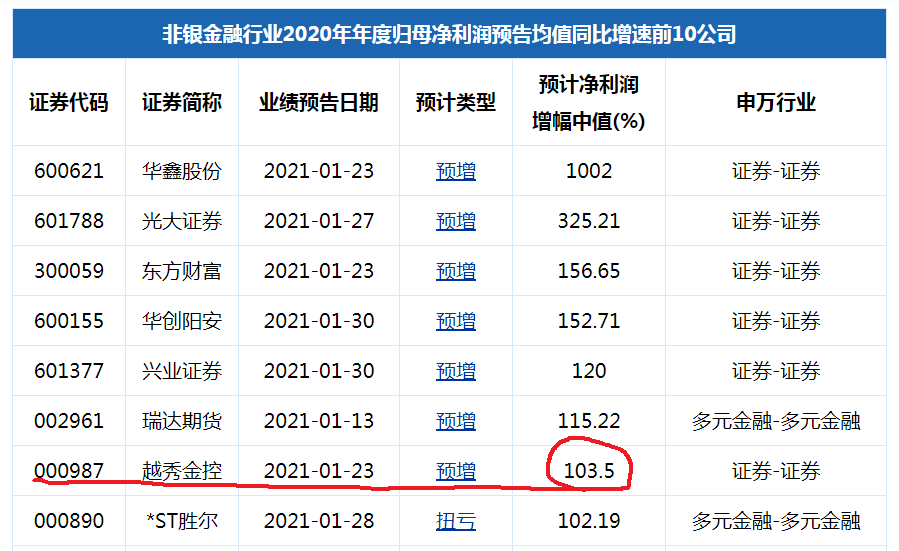
Task: Select the 申万行业 column header
Action: tap(776, 103)
